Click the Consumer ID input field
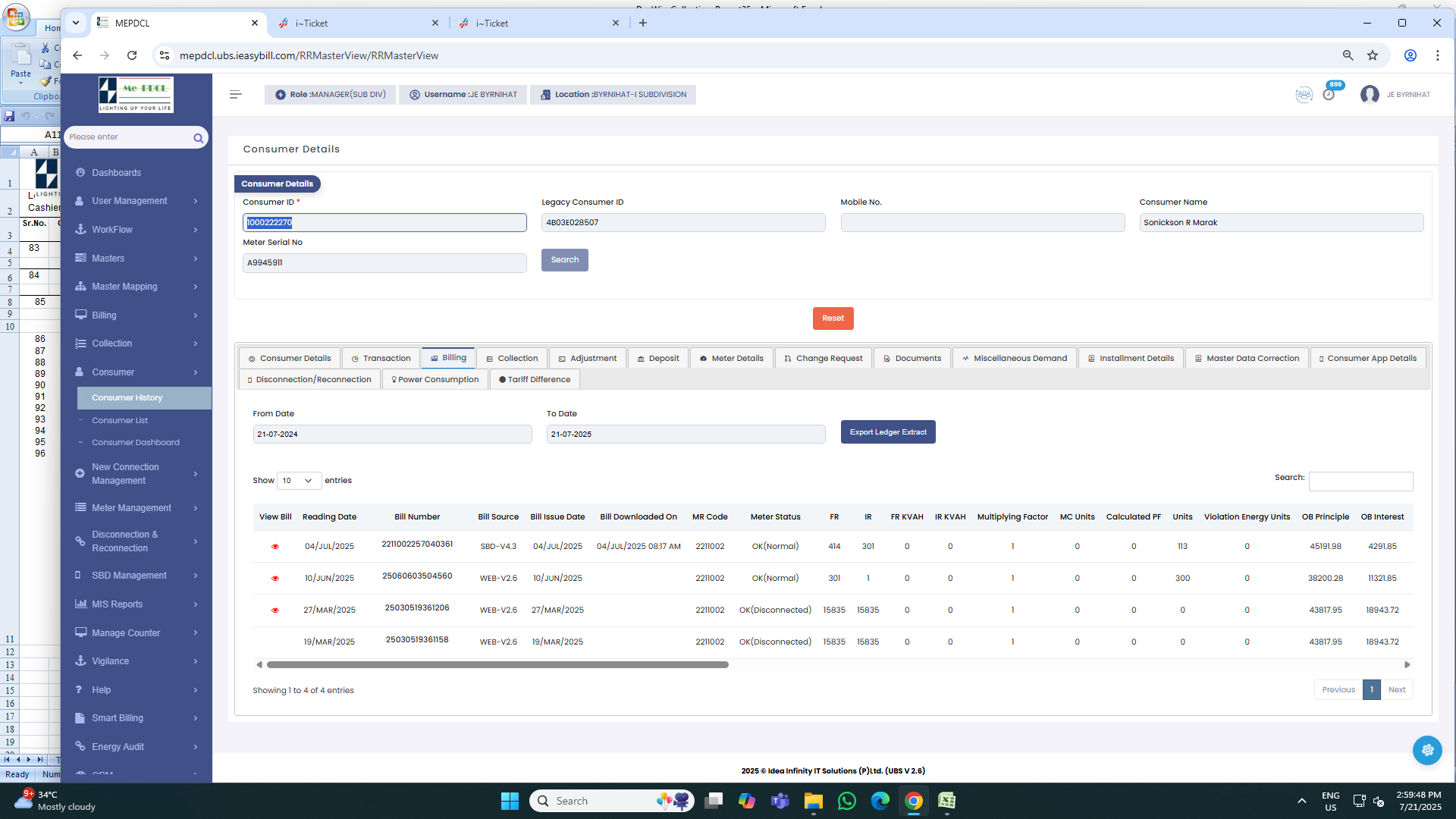This screenshot has width=1456, height=819. 384,223
